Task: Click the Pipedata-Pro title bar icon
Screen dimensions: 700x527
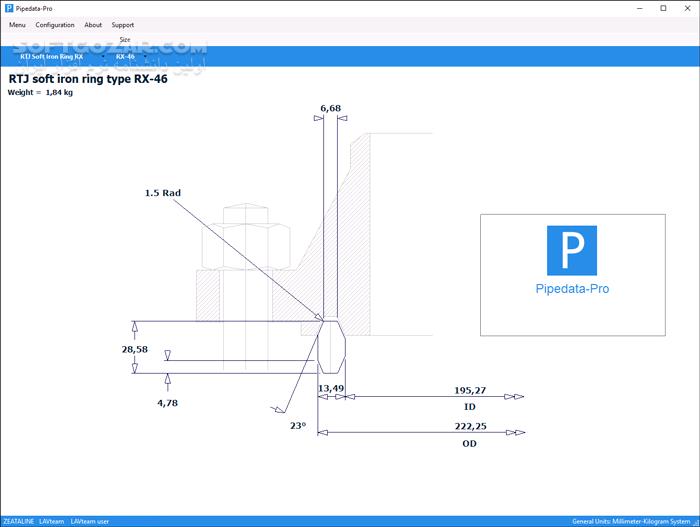Action: [x=9, y=8]
